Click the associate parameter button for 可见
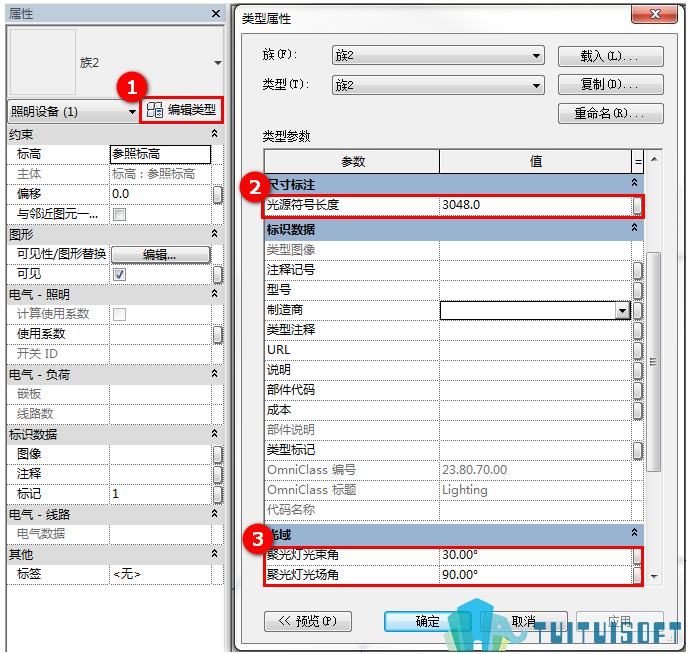688x654 pixels. tap(218, 275)
